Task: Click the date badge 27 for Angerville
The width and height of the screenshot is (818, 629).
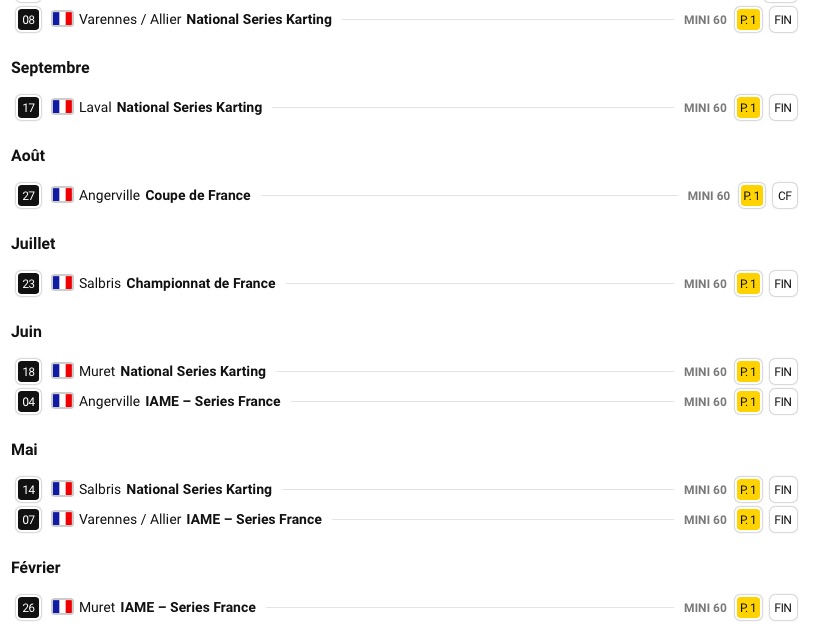Action: (28, 196)
